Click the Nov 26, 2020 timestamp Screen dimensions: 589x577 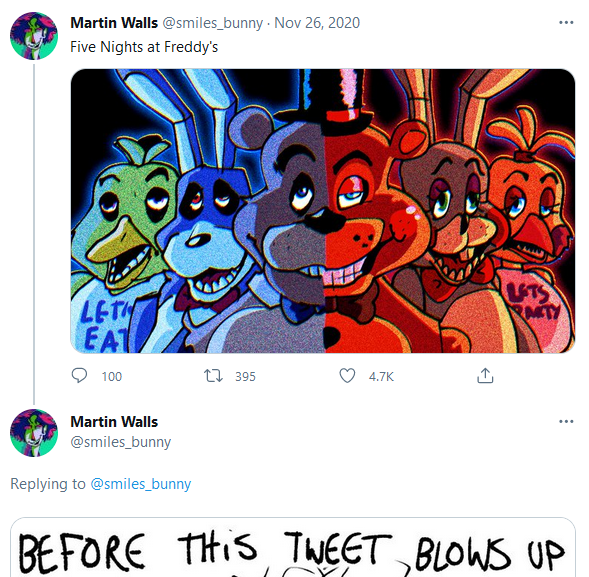tap(317, 23)
